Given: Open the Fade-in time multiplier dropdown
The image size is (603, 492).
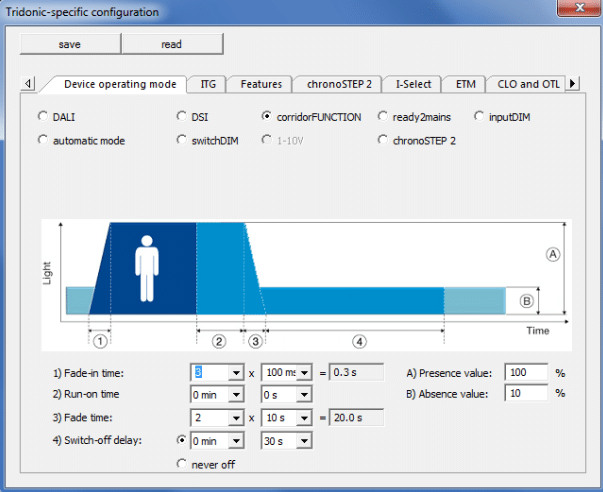Looking at the screenshot, I should [x=236, y=373].
